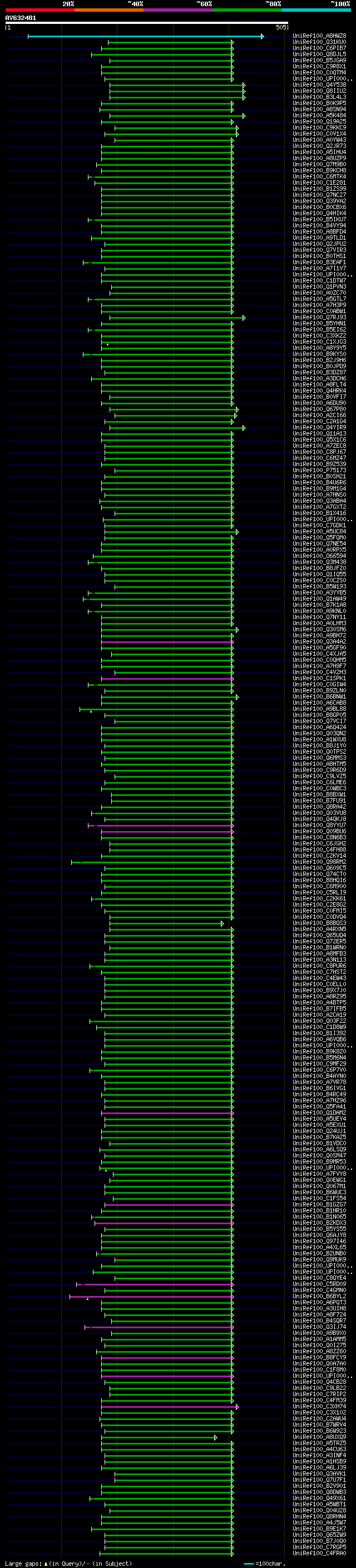Click the purple alignment bar for C1SPK1
Screen dimensions: 356x1568
167,679
